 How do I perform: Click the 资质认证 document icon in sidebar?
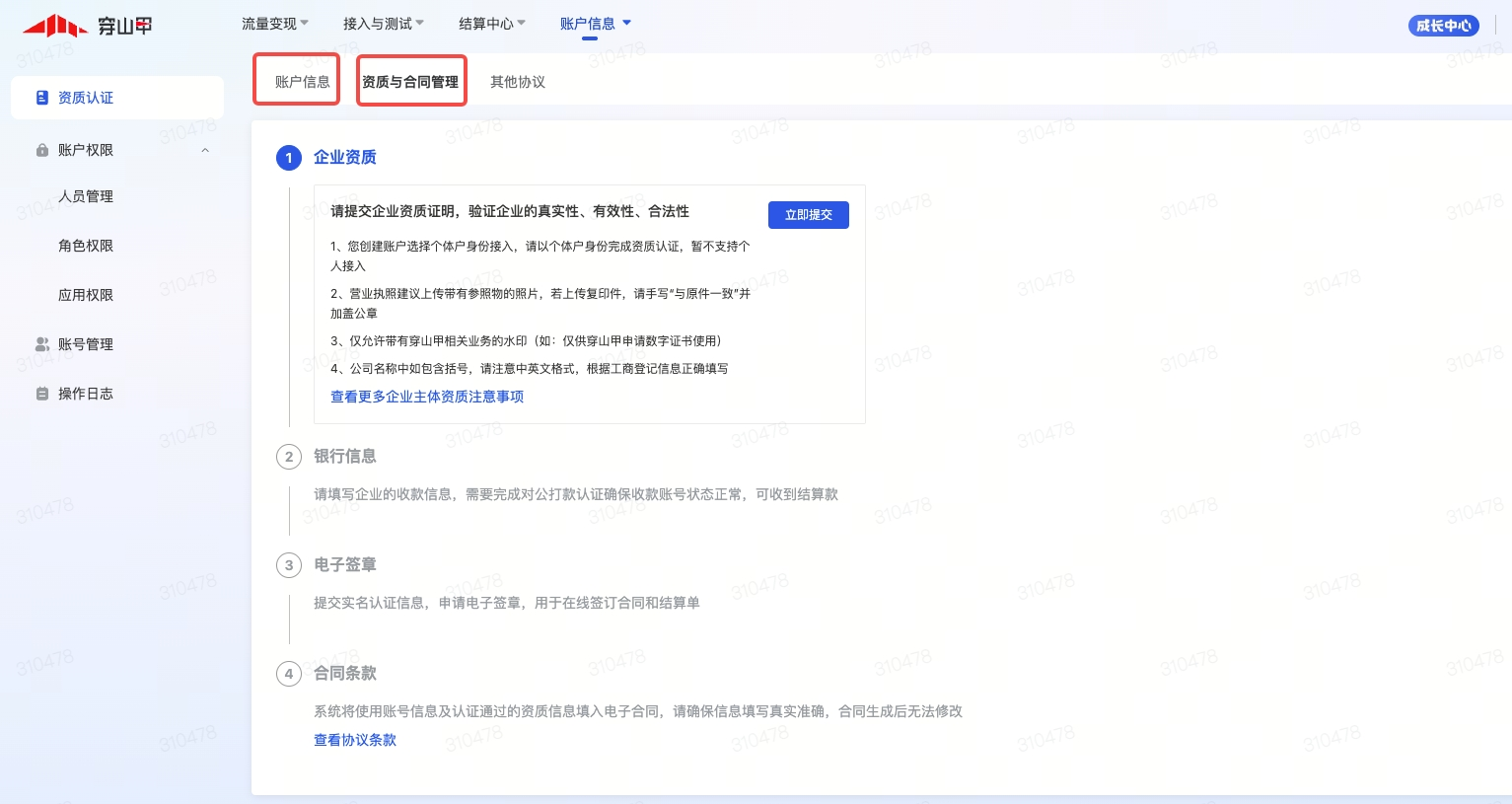(x=41, y=98)
